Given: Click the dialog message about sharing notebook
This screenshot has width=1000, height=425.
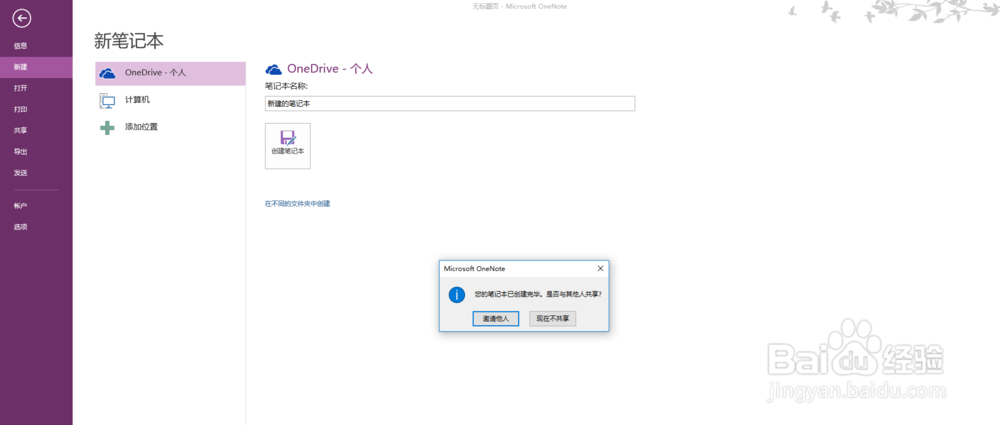Looking at the screenshot, I should (x=538, y=295).
